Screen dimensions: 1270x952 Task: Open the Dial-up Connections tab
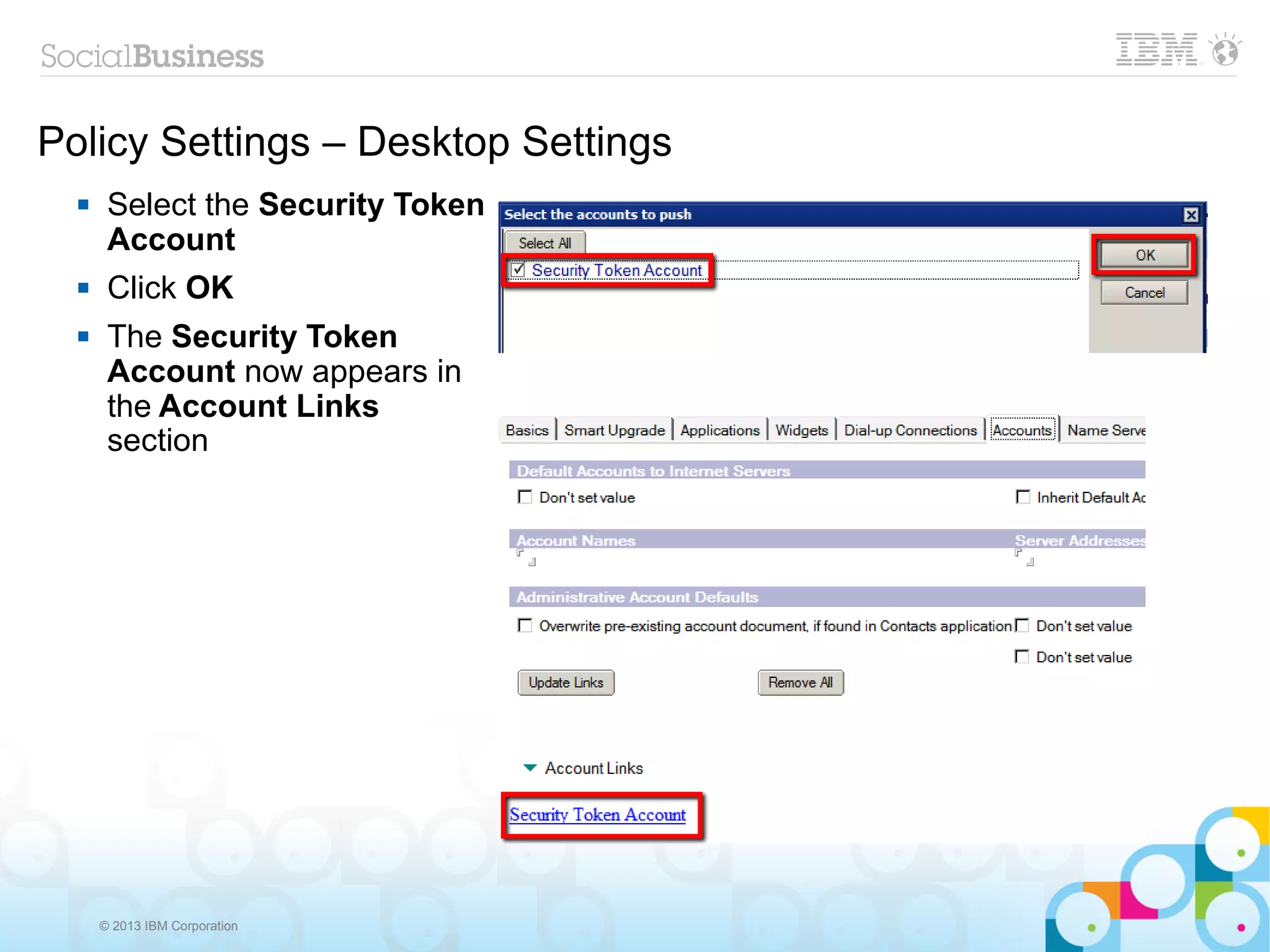[x=910, y=430]
